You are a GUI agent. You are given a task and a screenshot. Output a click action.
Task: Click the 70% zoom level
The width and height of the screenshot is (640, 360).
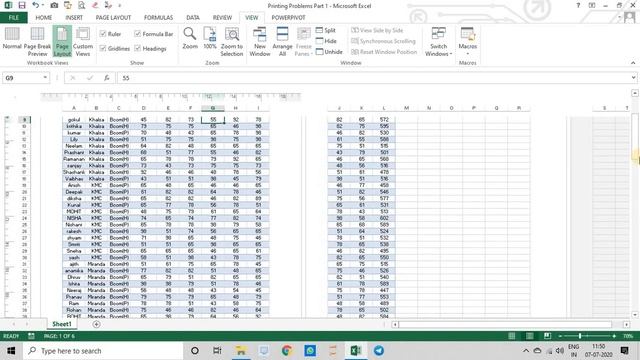pos(628,336)
